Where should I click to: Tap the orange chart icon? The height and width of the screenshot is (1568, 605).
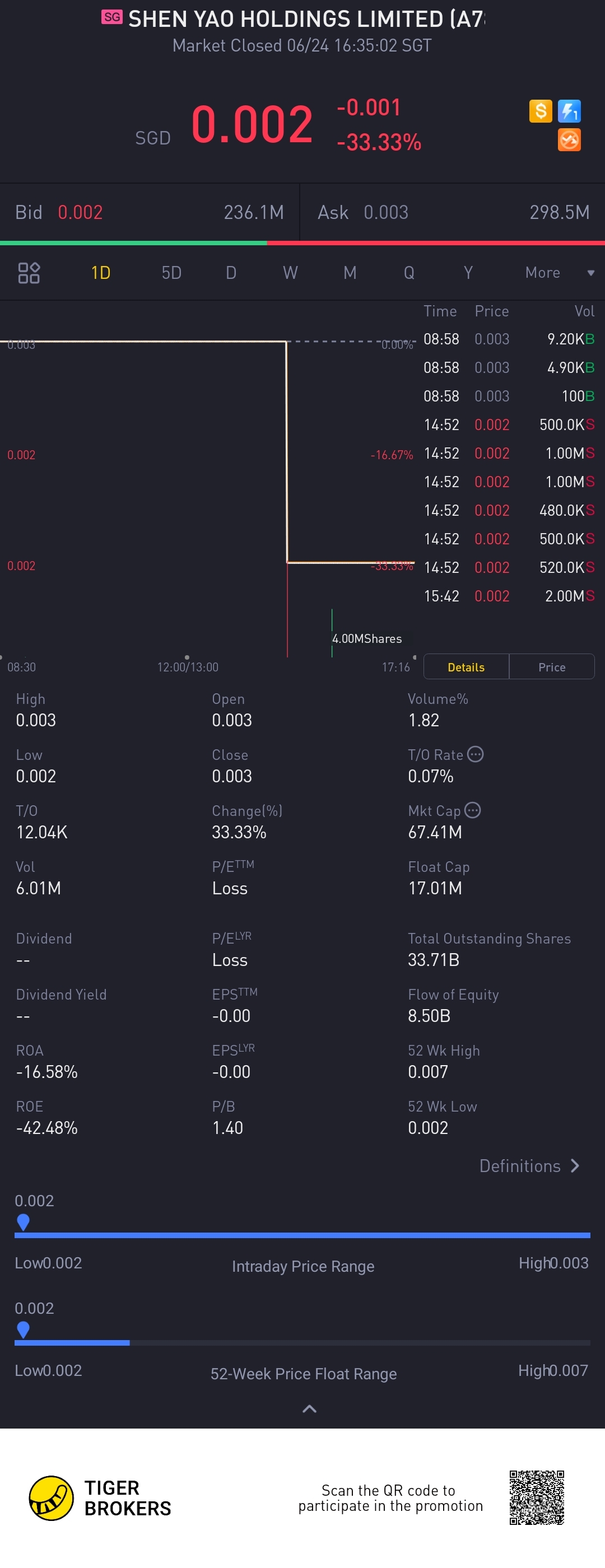[x=569, y=140]
